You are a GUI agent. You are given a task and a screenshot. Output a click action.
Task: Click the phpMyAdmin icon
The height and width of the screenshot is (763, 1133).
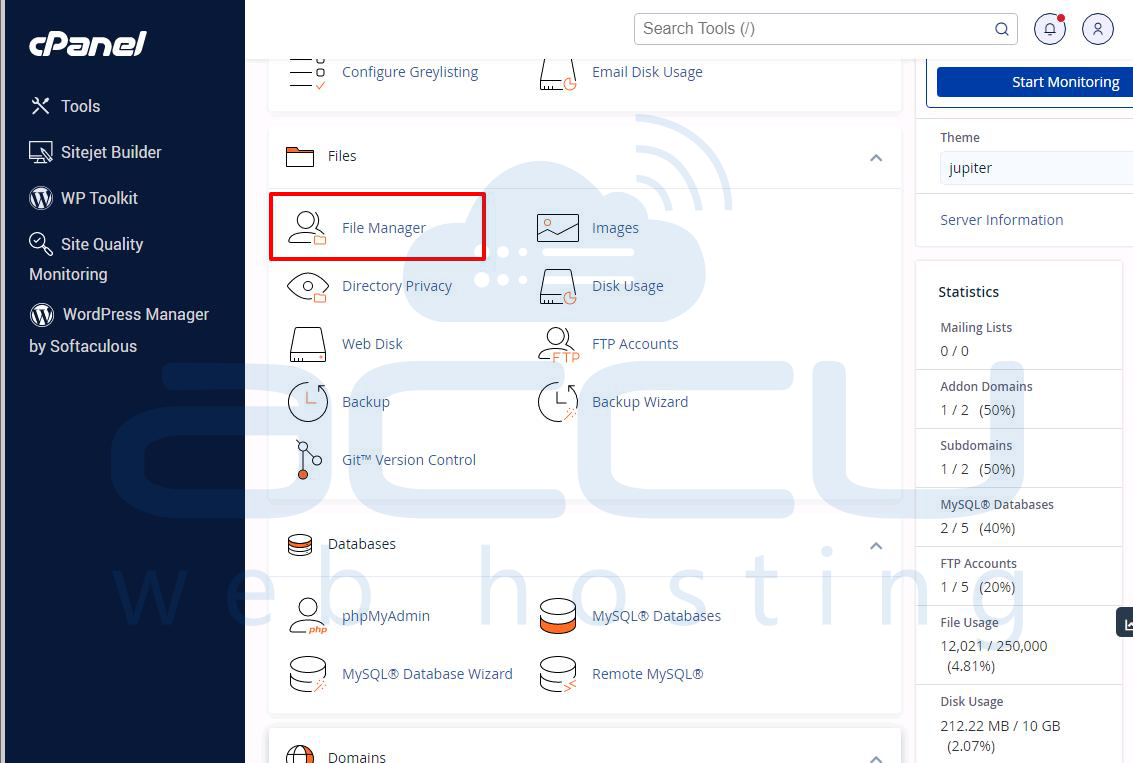[x=309, y=616]
